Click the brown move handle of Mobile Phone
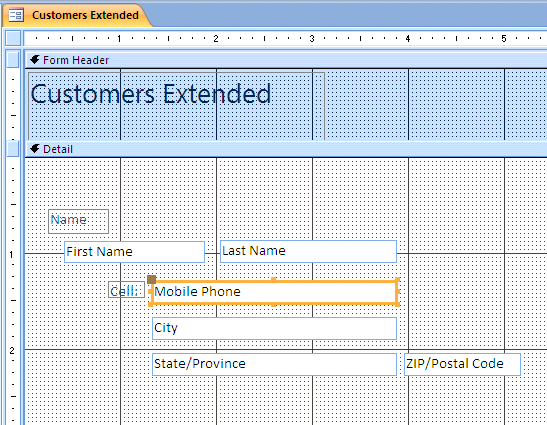 click(x=151, y=279)
